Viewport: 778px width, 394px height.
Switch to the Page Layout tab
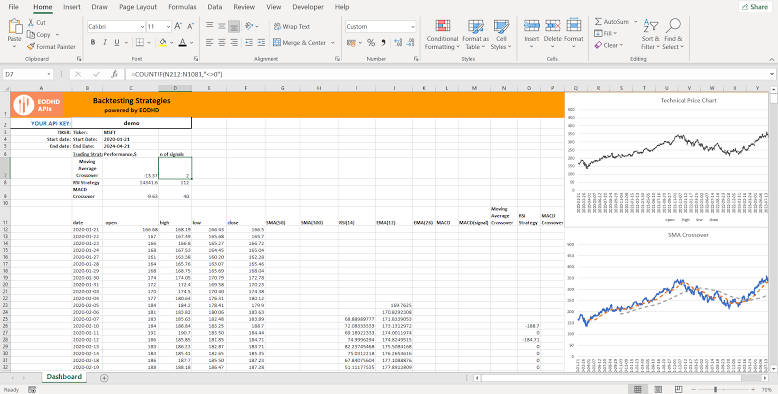point(138,7)
